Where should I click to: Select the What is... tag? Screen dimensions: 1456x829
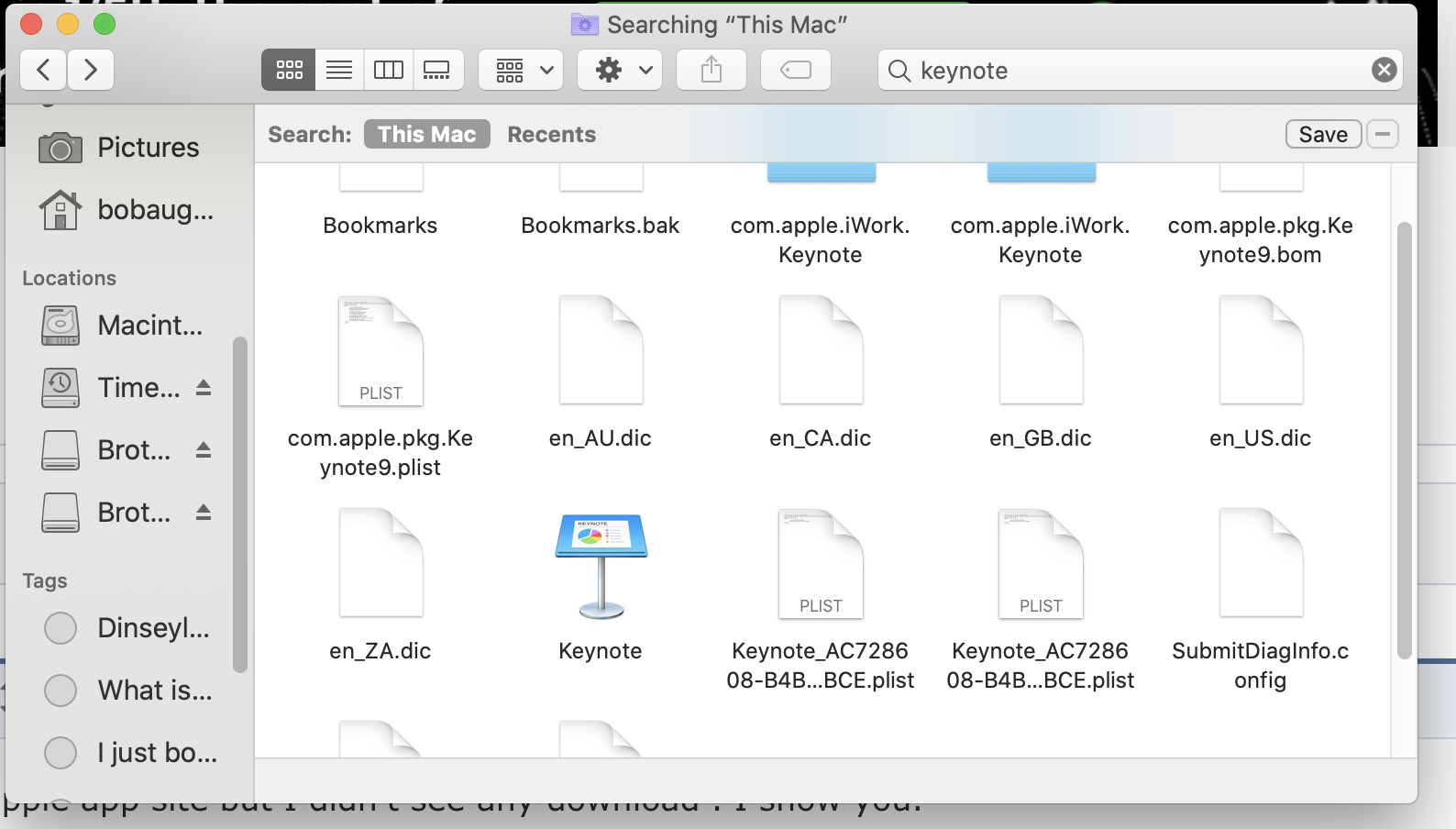128,690
